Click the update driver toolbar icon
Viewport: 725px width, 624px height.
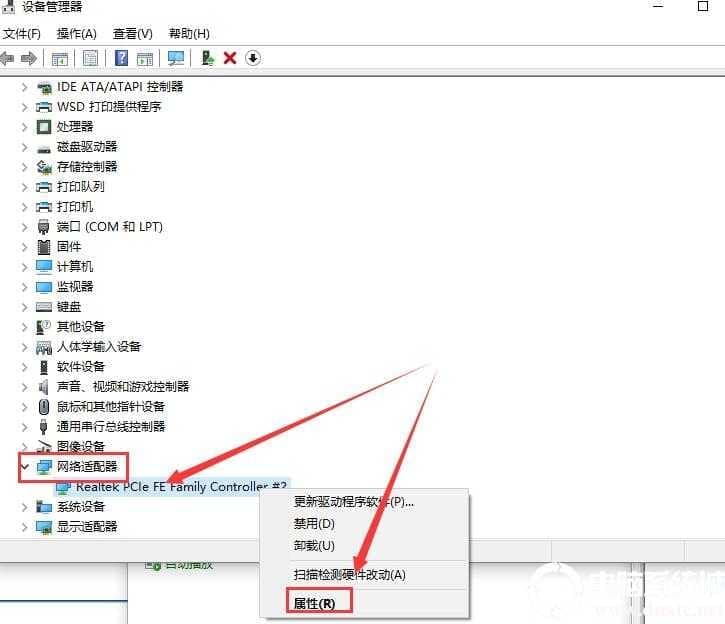[208, 58]
